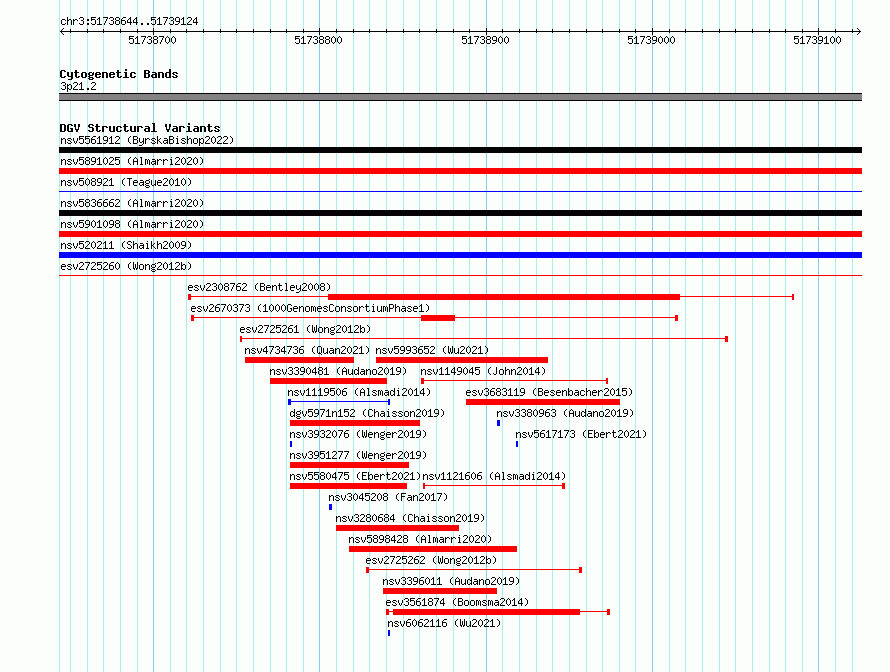Select nsv3951277 (Wenger2019) label
Image resolution: width=890 pixels, height=672 pixels.
tap(358, 455)
